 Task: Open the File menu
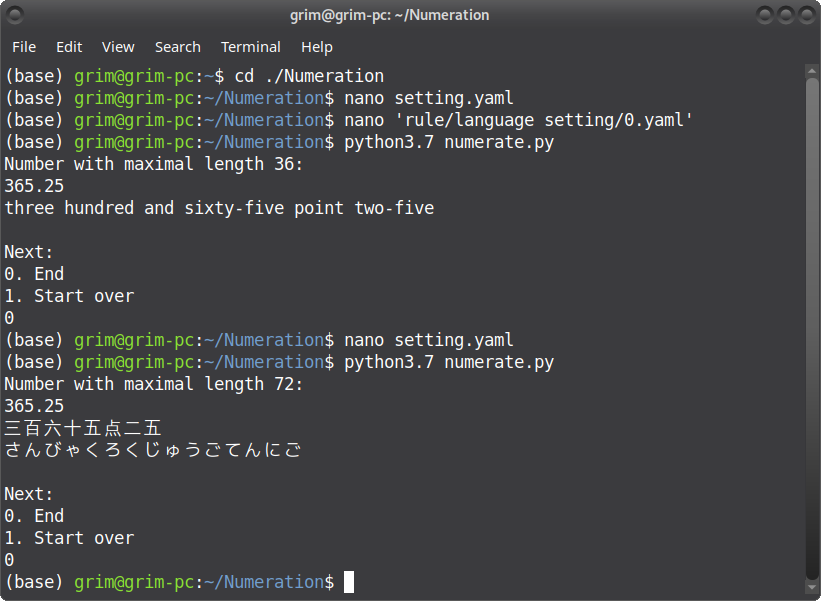[24, 47]
